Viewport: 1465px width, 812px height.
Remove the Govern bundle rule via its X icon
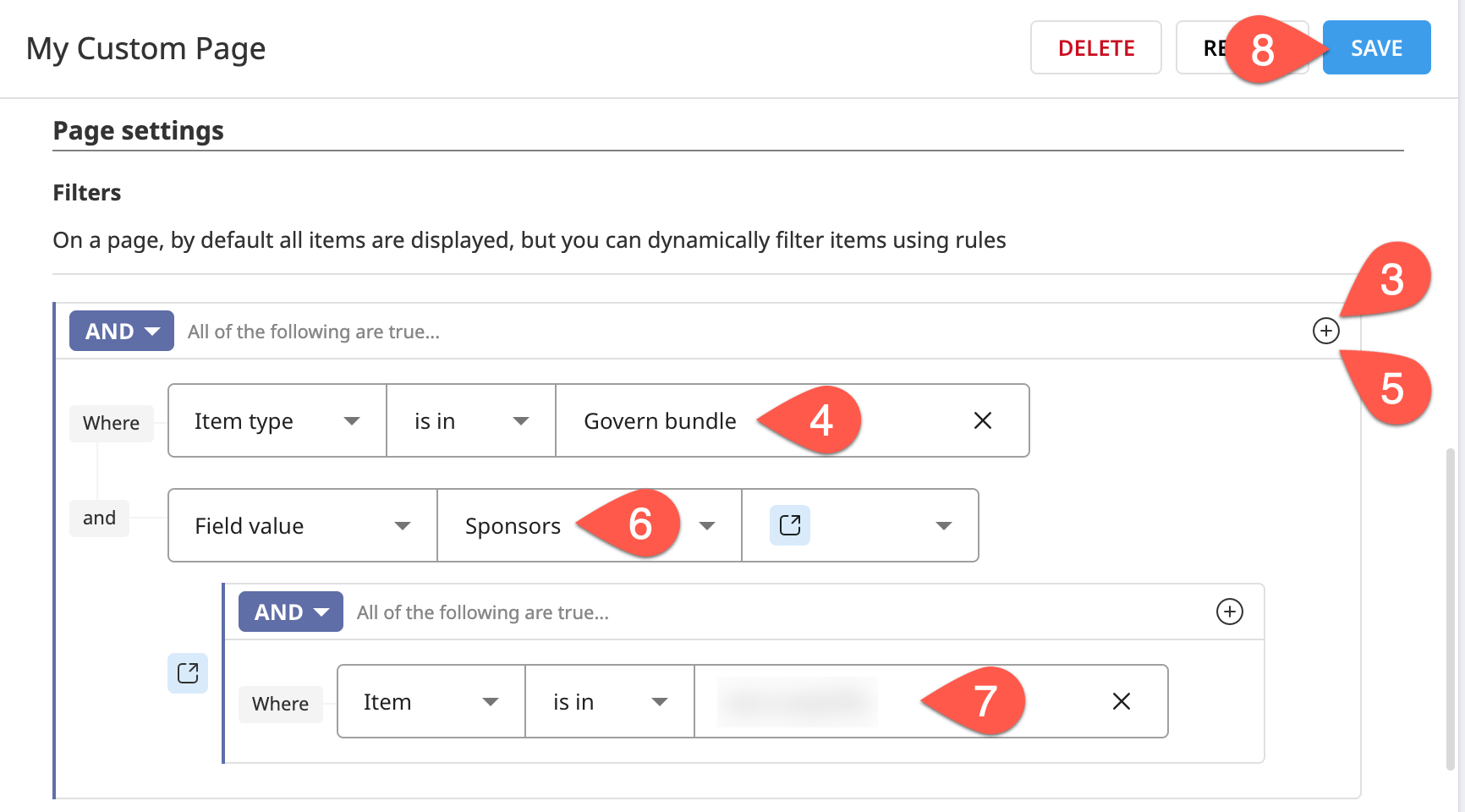point(983,420)
